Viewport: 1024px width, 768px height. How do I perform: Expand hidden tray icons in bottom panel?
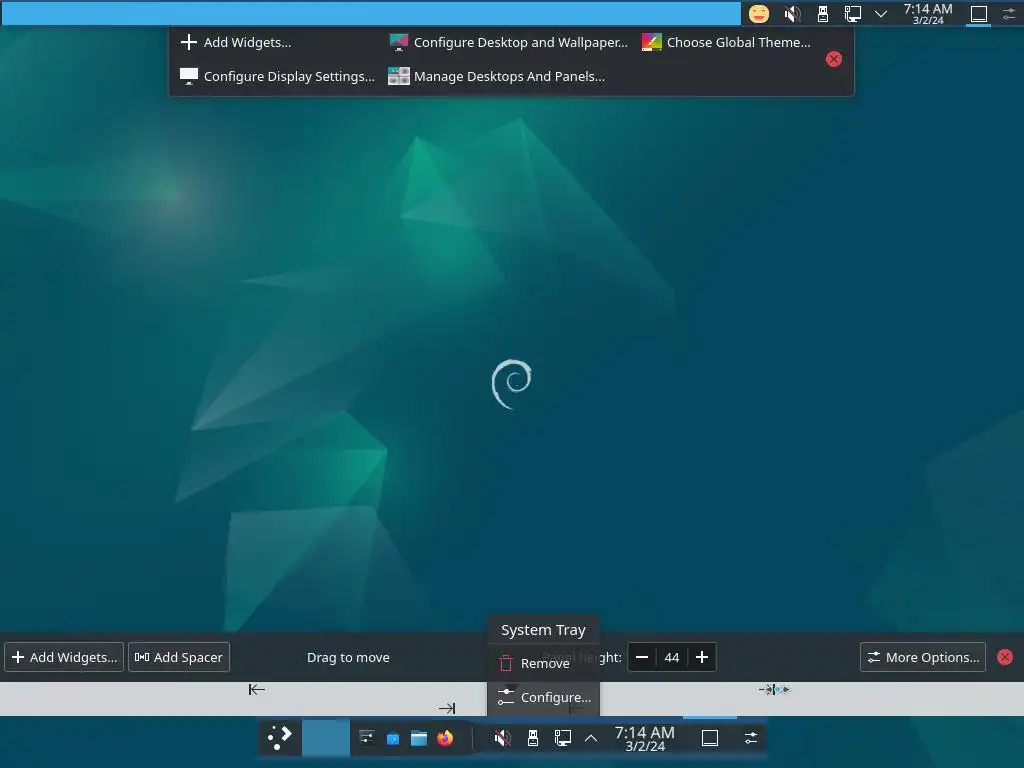(591, 738)
